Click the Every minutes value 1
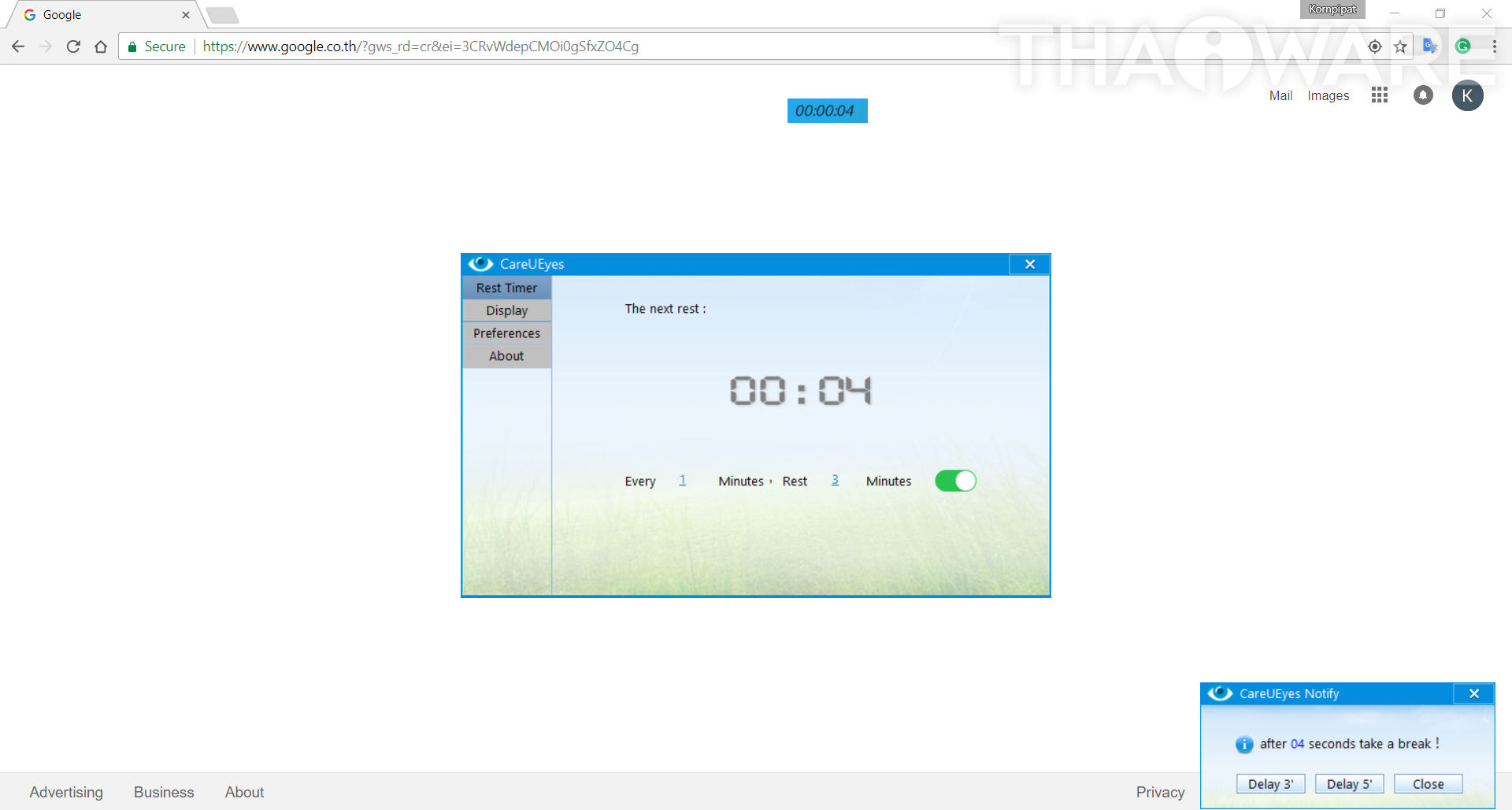 click(683, 480)
